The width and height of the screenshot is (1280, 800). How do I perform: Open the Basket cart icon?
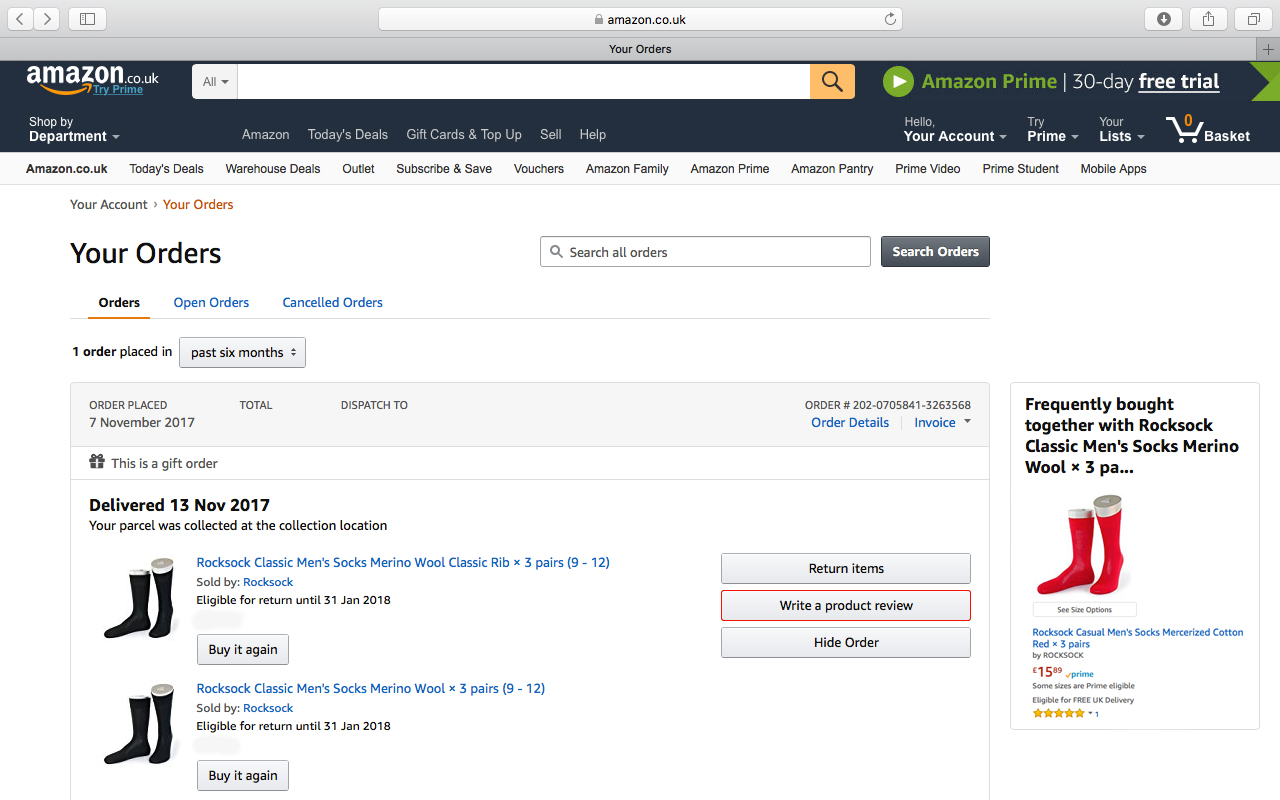pos(1208,129)
